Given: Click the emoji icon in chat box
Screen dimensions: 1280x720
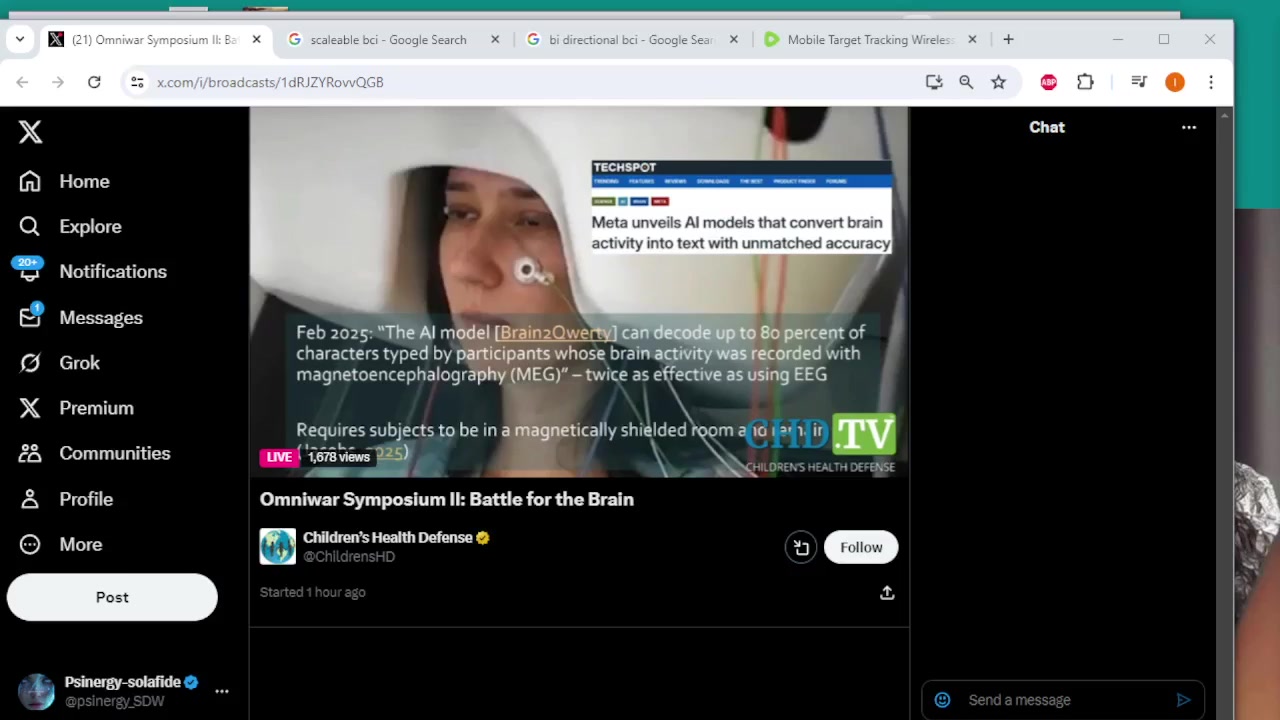Looking at the screenshot, I should tap(942, 700).
